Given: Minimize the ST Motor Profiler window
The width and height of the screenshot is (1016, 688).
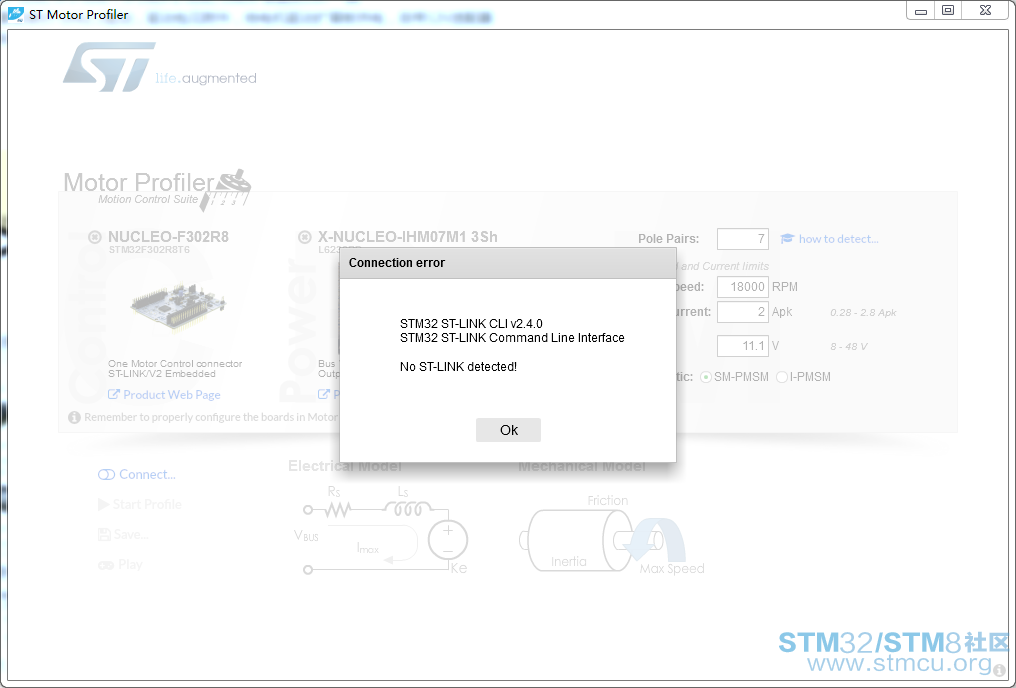Looking at the screenshot, I should pyautogui.click(x=920, y=11).
